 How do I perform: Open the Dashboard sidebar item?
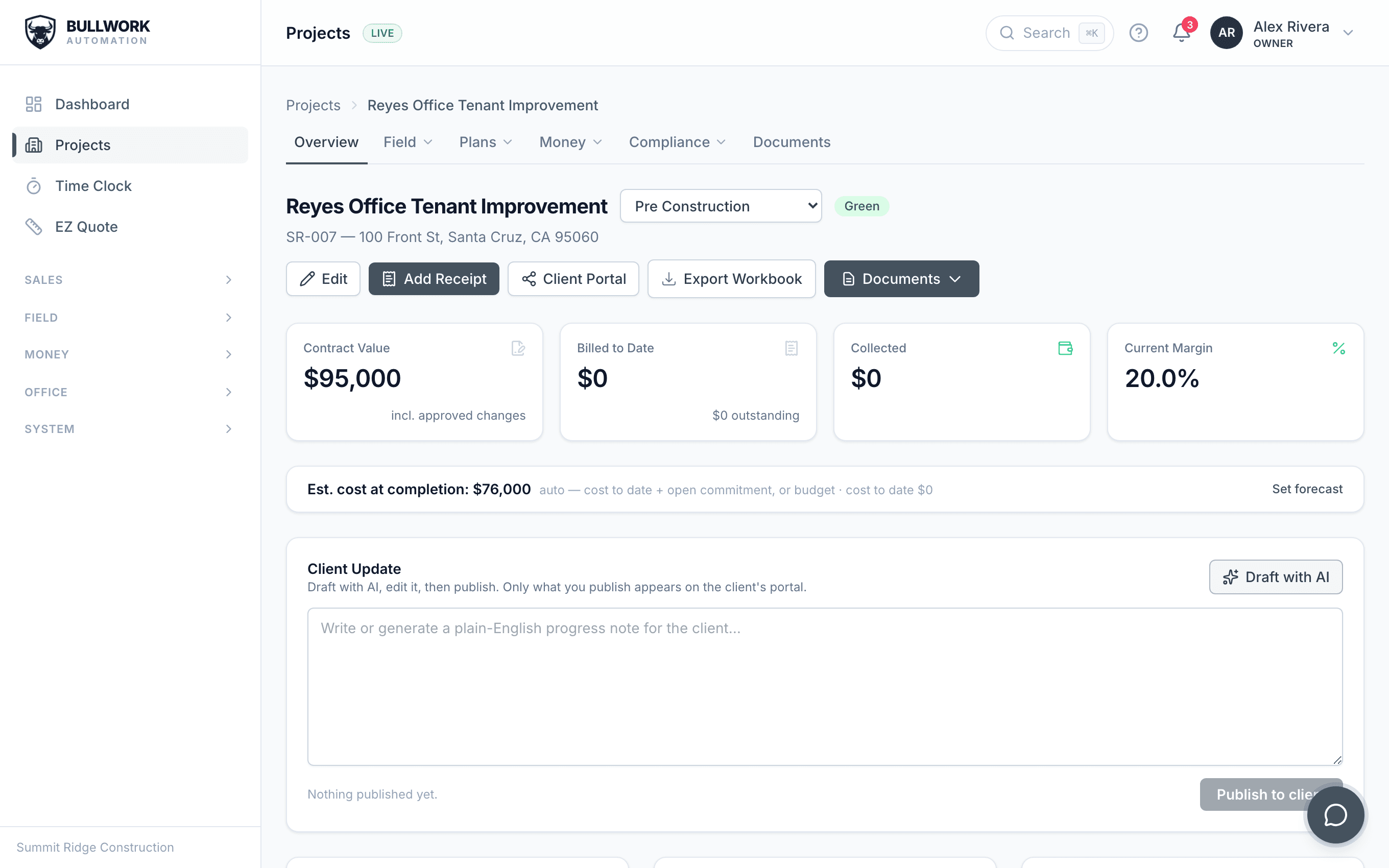coord(130,104)
